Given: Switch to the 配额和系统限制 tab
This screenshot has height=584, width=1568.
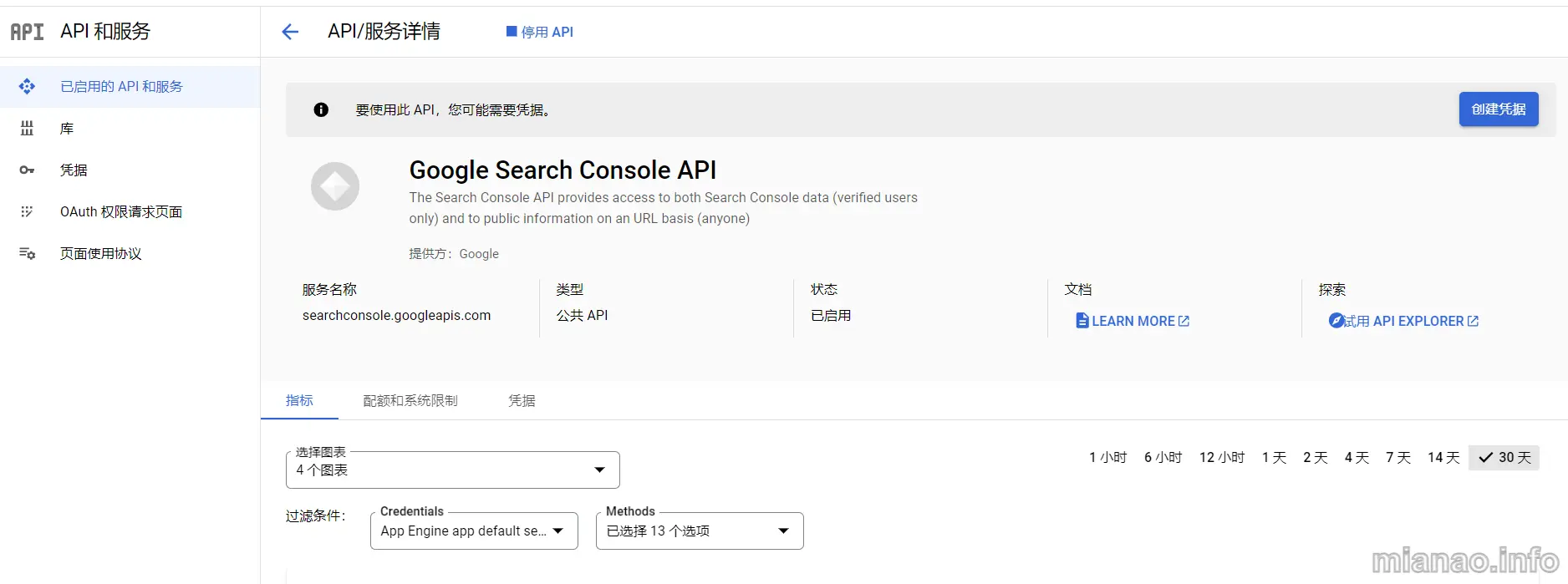Looking at the screenshot, I should (410, 401).
